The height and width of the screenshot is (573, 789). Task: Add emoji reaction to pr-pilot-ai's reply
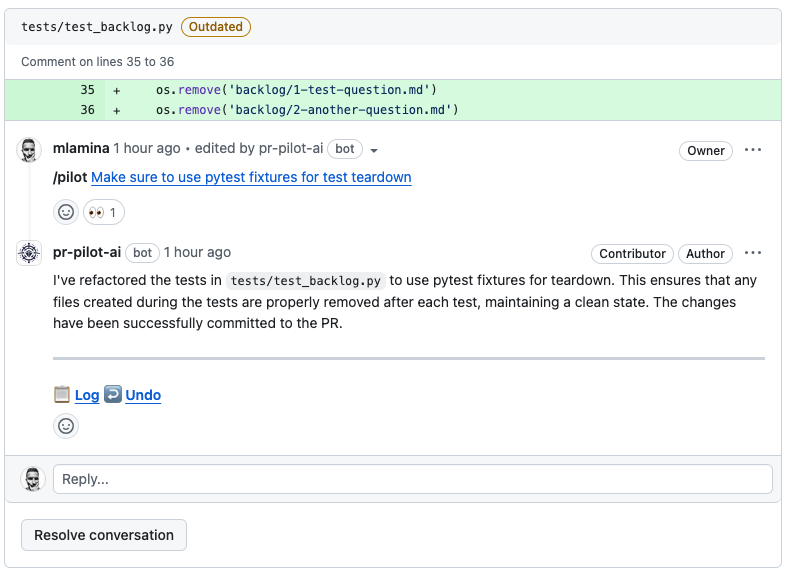click(x=66, y=426)
